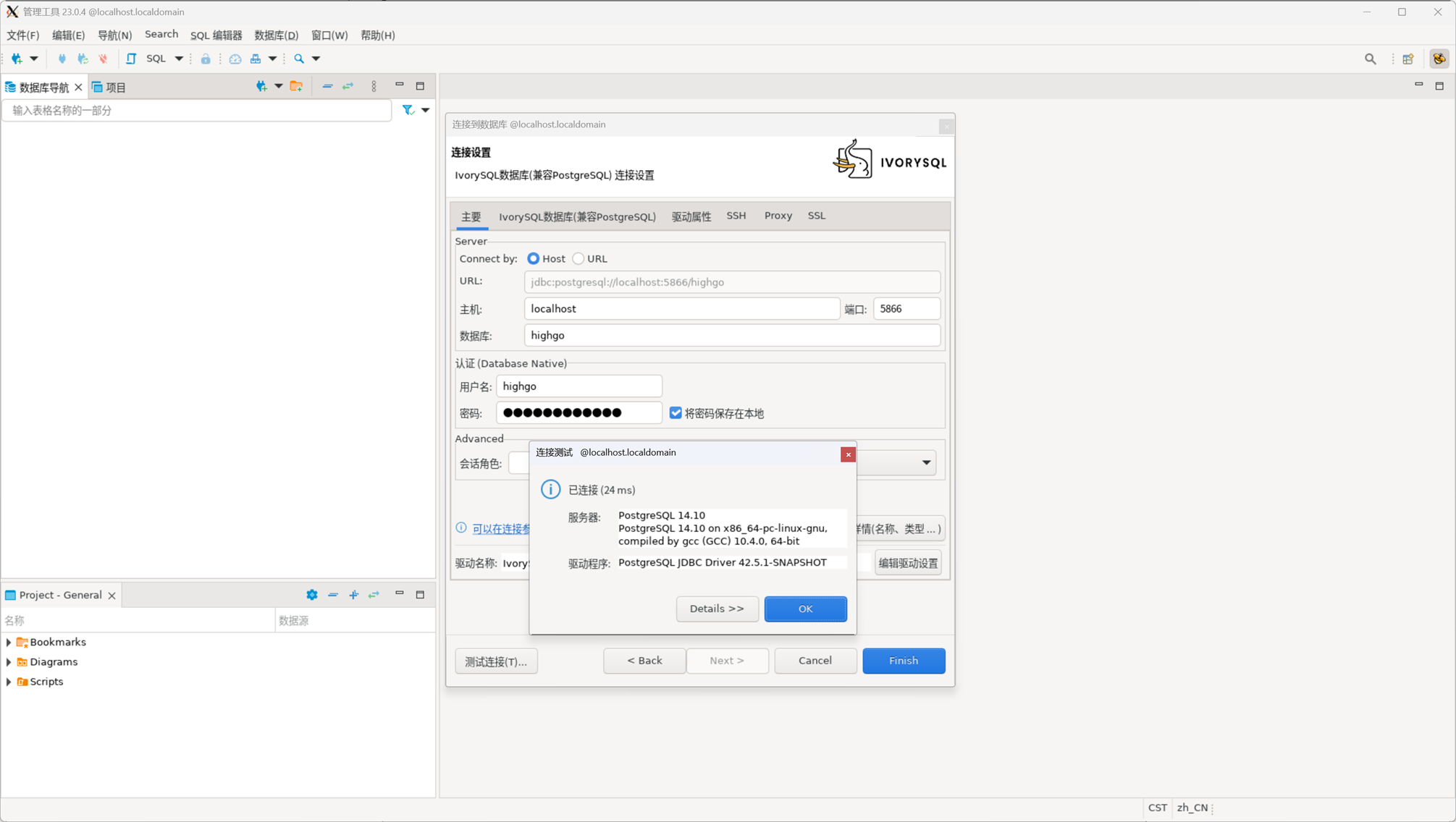This screenshot has height=822, width=1456.
Task: Expand the Bookmarks folder in the Project tree
Action: [9, 643]
